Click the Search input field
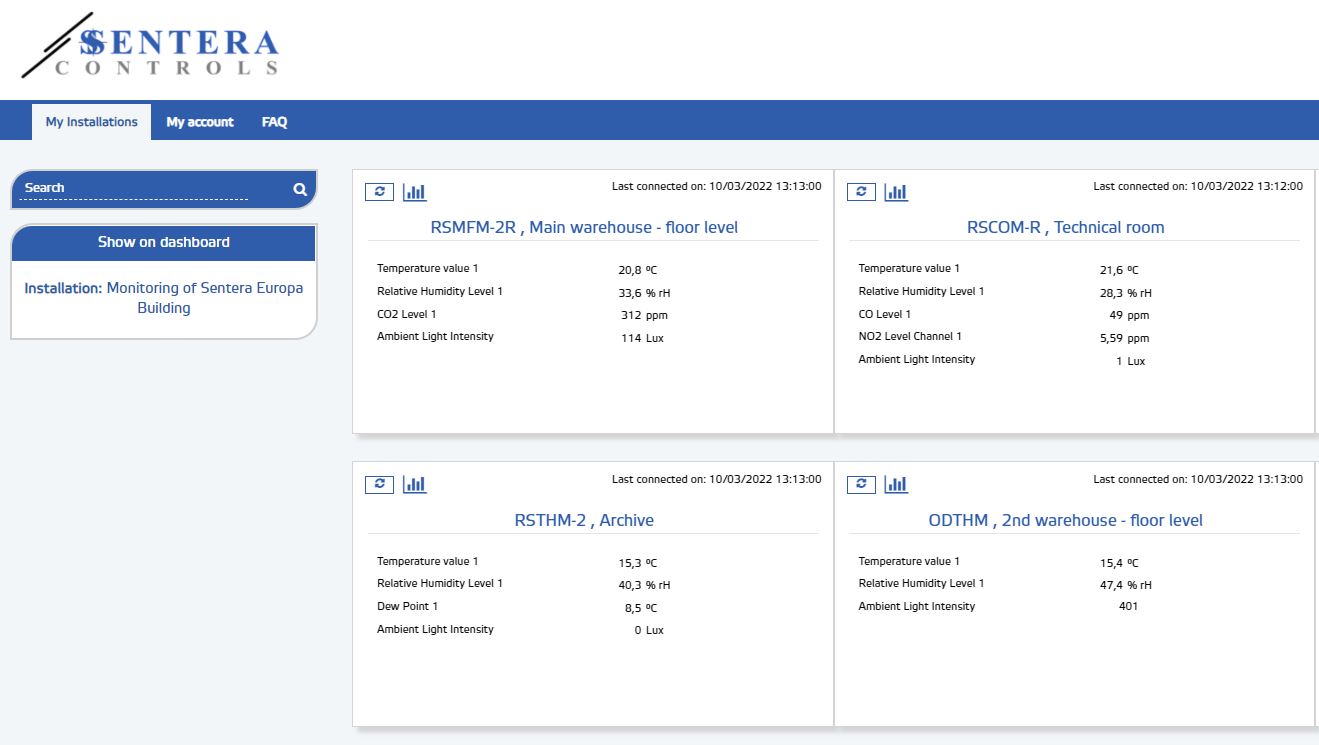The width and height of the screenshot is (1319, 745). click(x=135, y=188)
